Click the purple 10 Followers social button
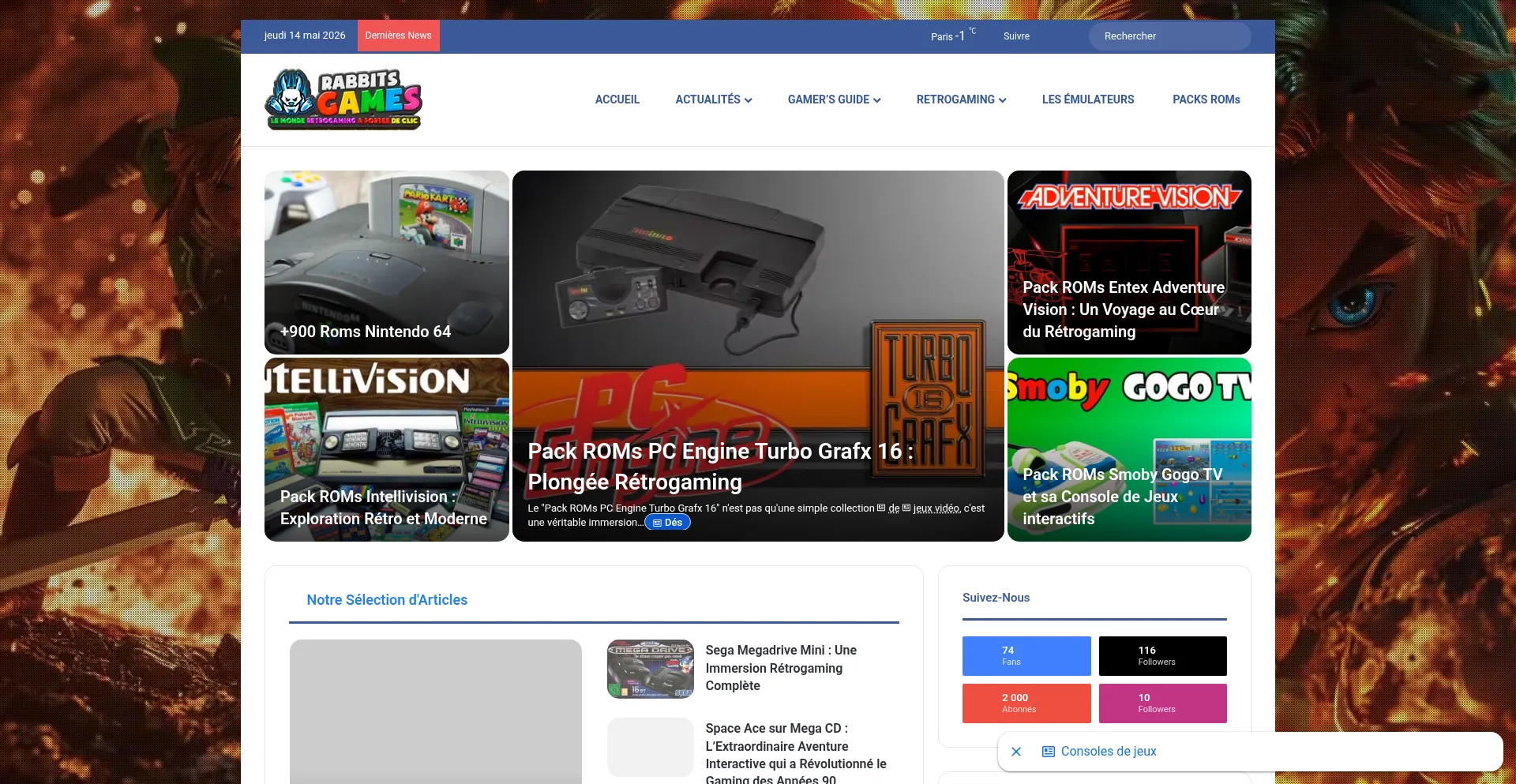 (x=1163, y=703)
